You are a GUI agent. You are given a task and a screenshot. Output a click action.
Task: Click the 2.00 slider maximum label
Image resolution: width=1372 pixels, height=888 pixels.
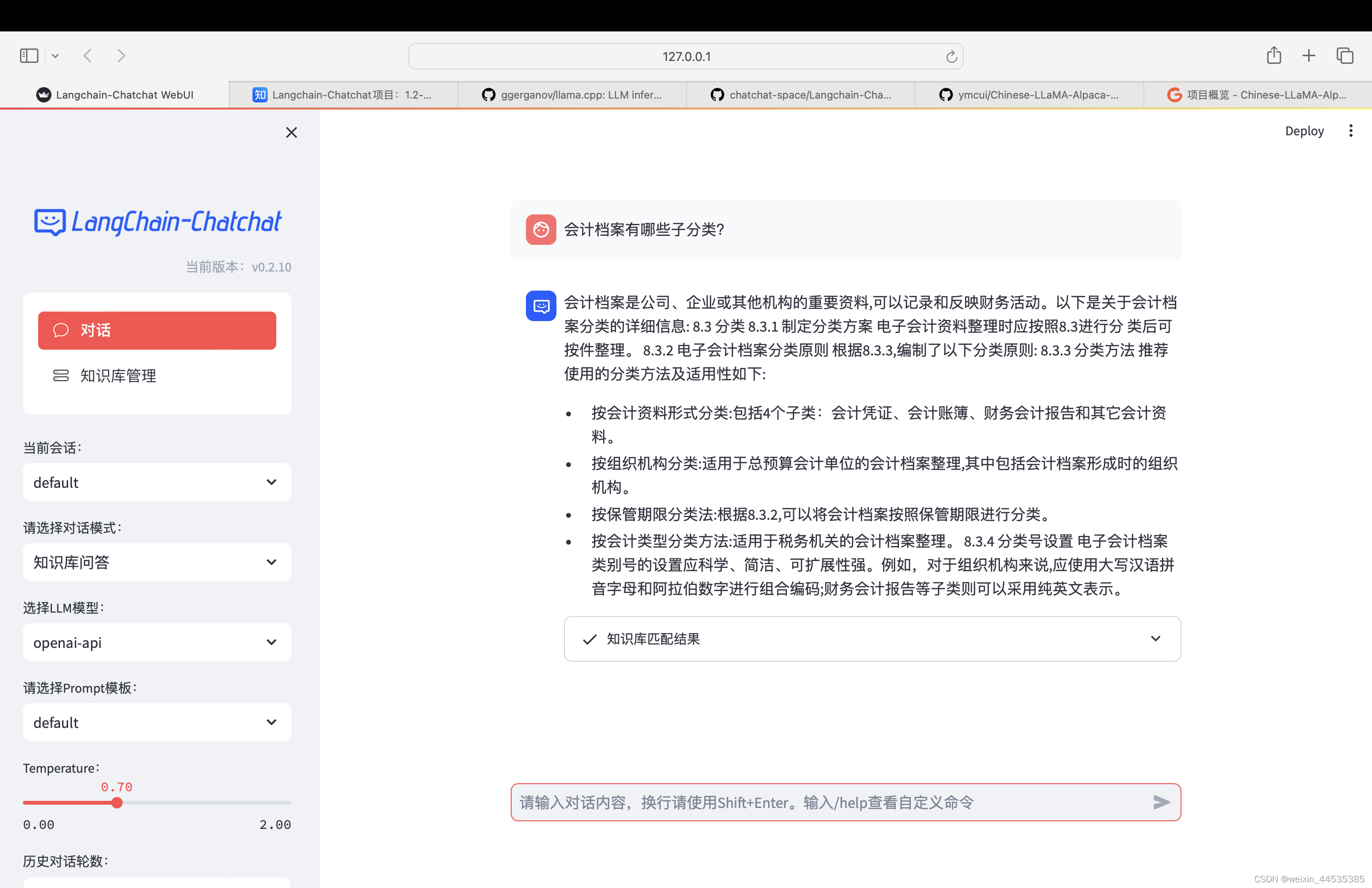coord(275,825)
